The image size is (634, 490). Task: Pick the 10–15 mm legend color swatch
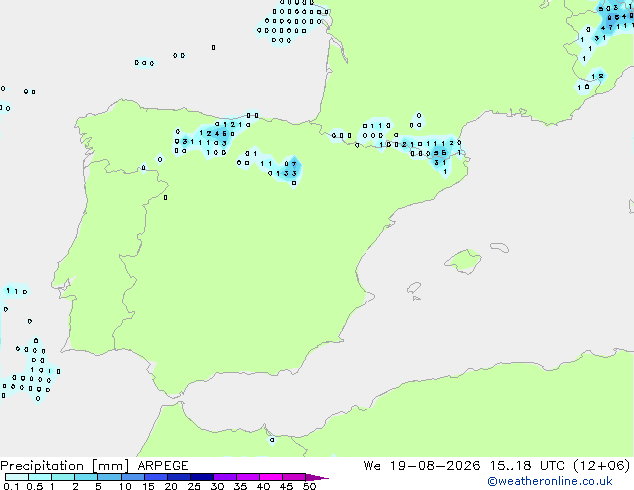pos(132,477)
